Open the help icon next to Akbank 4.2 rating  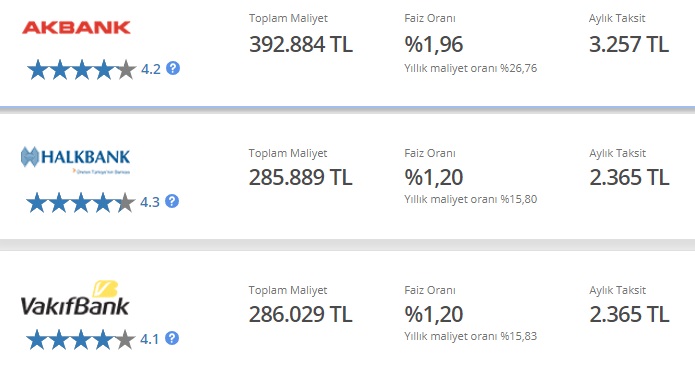tap(173, 68)
